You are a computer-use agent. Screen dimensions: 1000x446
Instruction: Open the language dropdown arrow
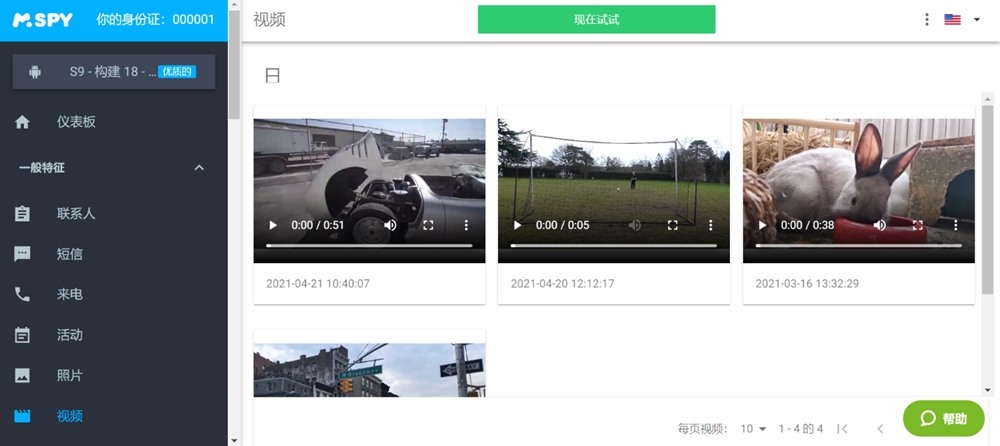pyautogui.click(x=976, y=20)
